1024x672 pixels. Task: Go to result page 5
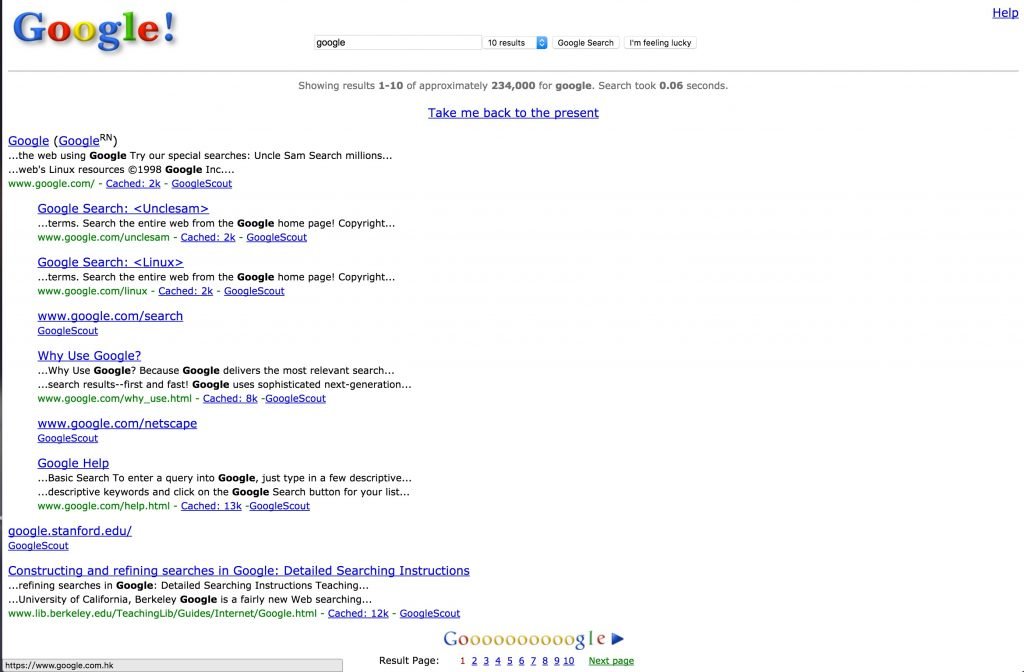[509, 661]
